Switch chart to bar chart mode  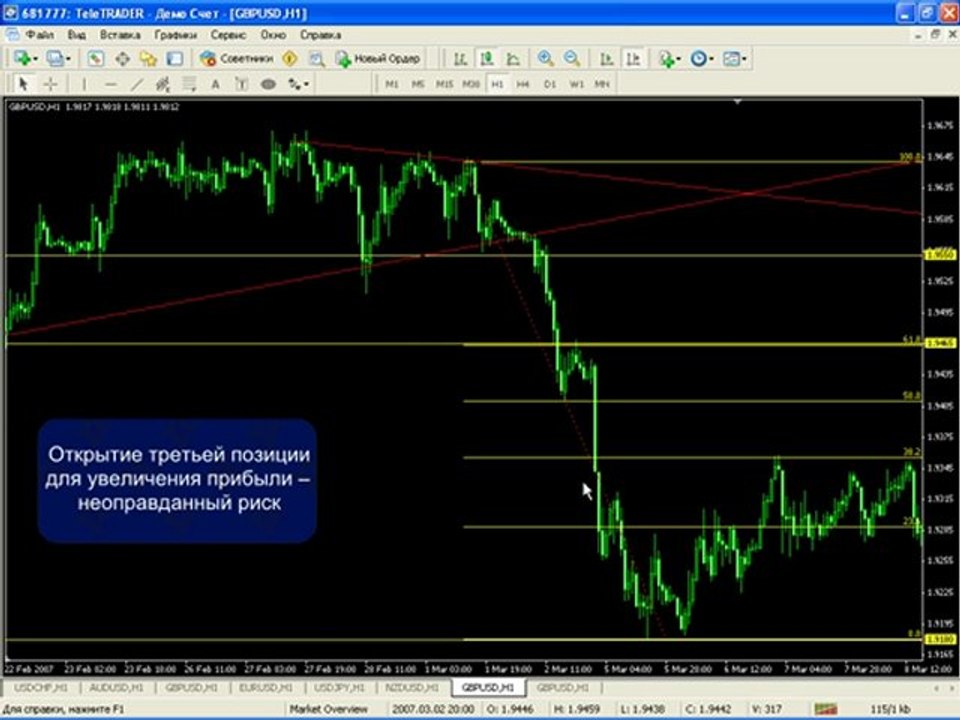pos(460,59)
